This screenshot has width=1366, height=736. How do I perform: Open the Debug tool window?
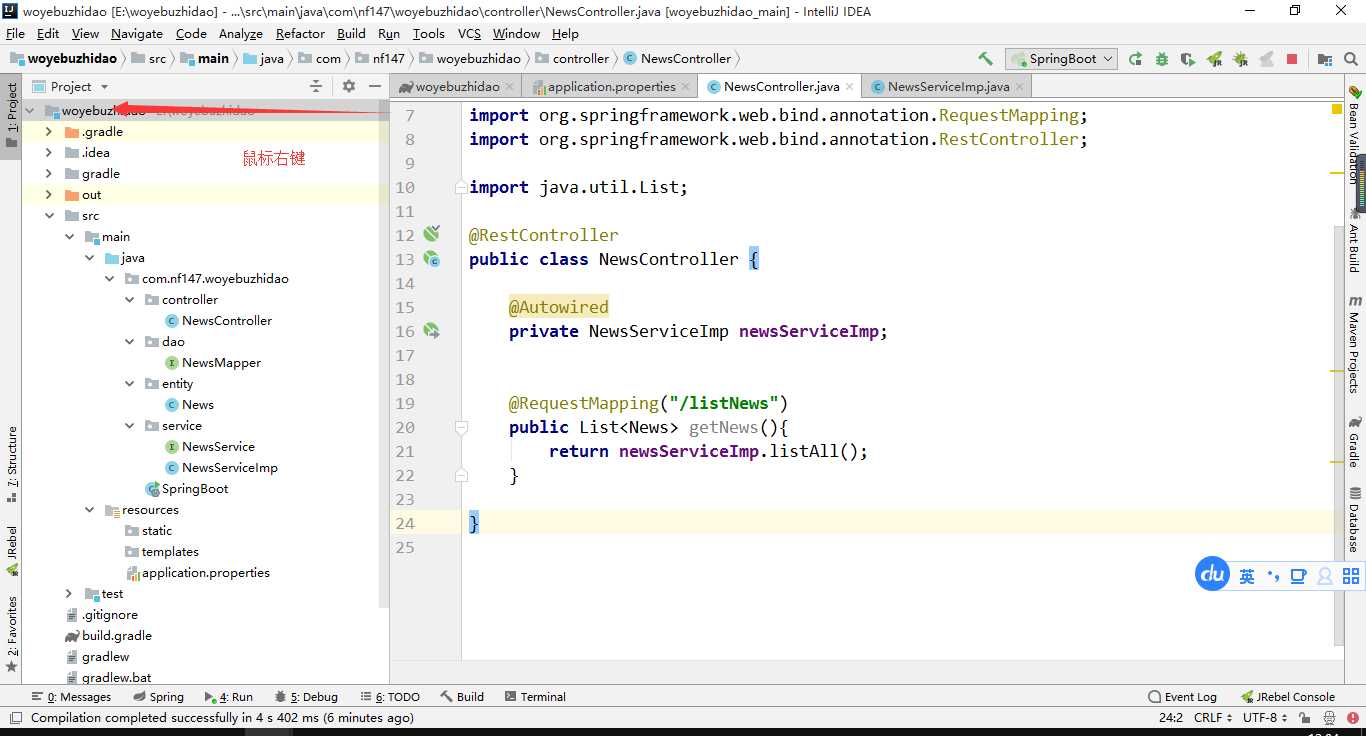(307, 697)
